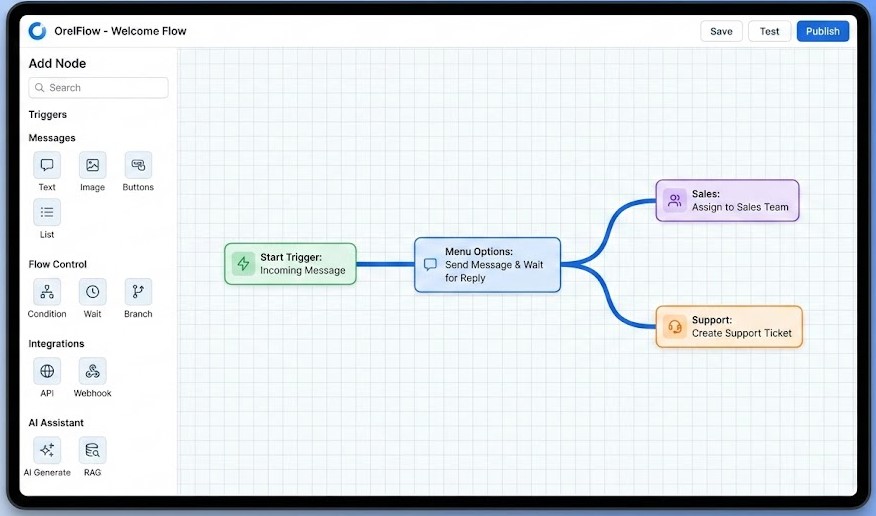This screenshot has height=516, width=876.
Task: Select the Image message node icon
Action: click(92, 166)
